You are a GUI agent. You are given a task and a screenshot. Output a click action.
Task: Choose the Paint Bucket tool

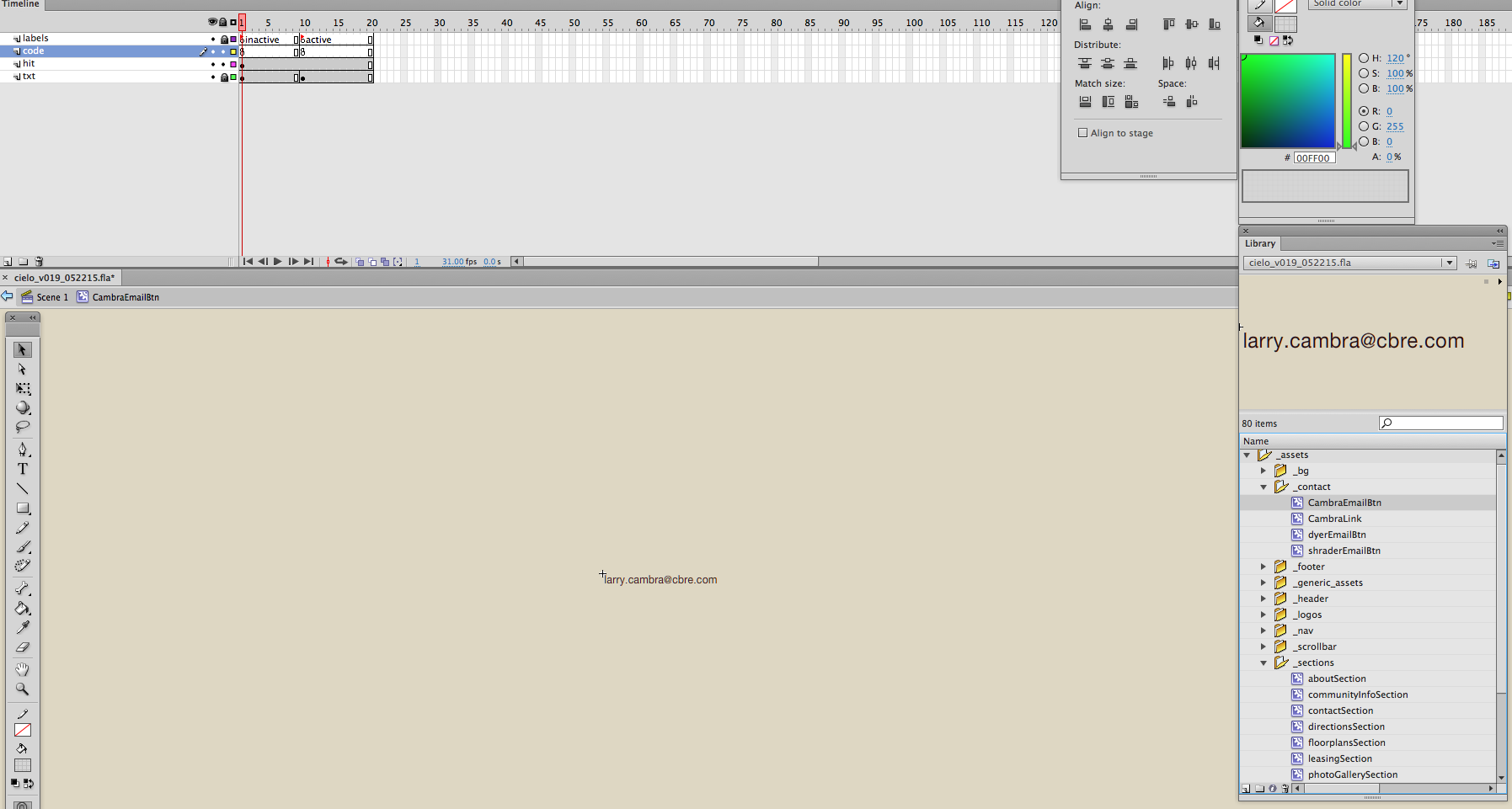tap(23, 609)
